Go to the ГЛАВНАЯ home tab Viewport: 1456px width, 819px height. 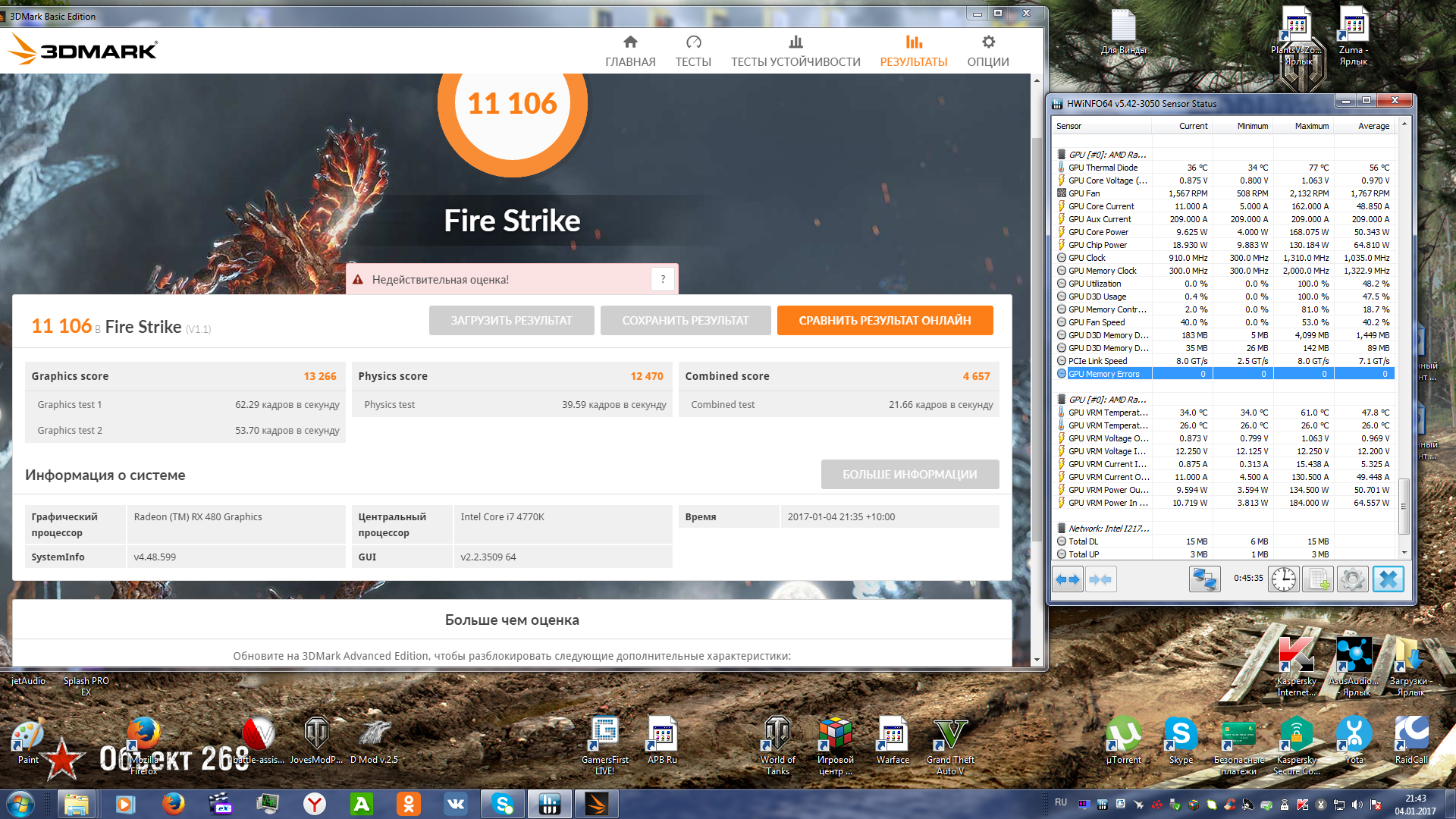click(630, 52)
